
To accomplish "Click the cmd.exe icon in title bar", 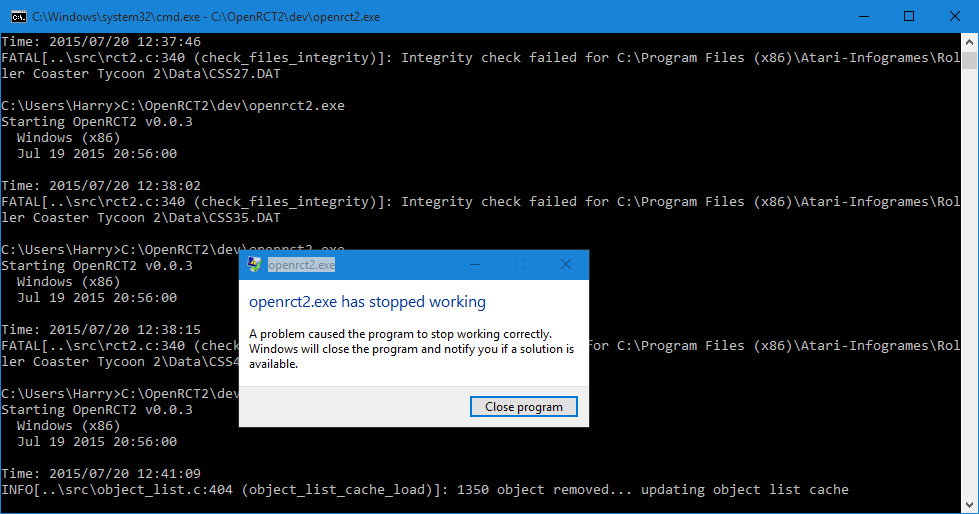I will point(18,16).
